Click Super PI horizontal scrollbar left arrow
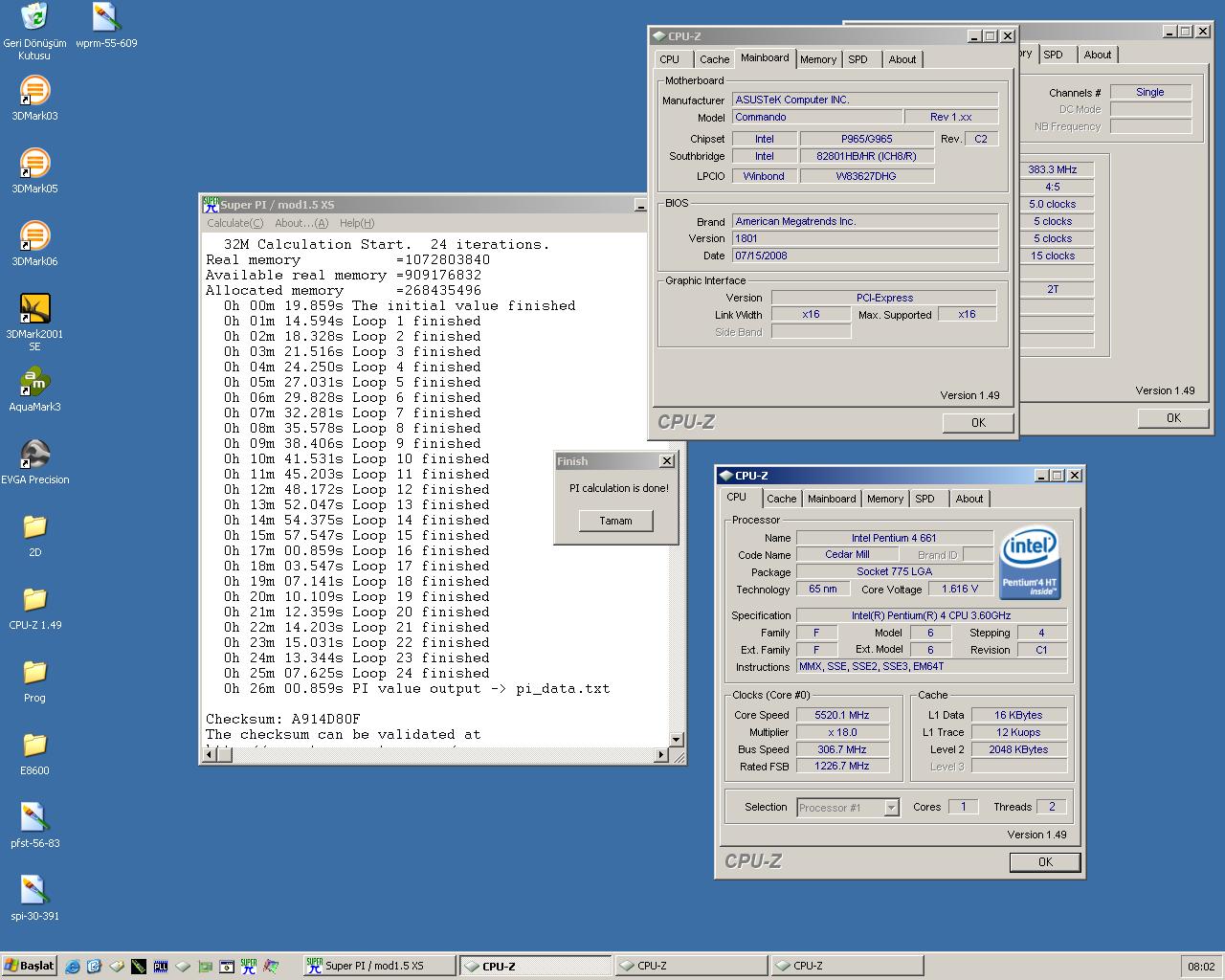Viewport: 1225px width, 980px height. (x=211, y=755)
